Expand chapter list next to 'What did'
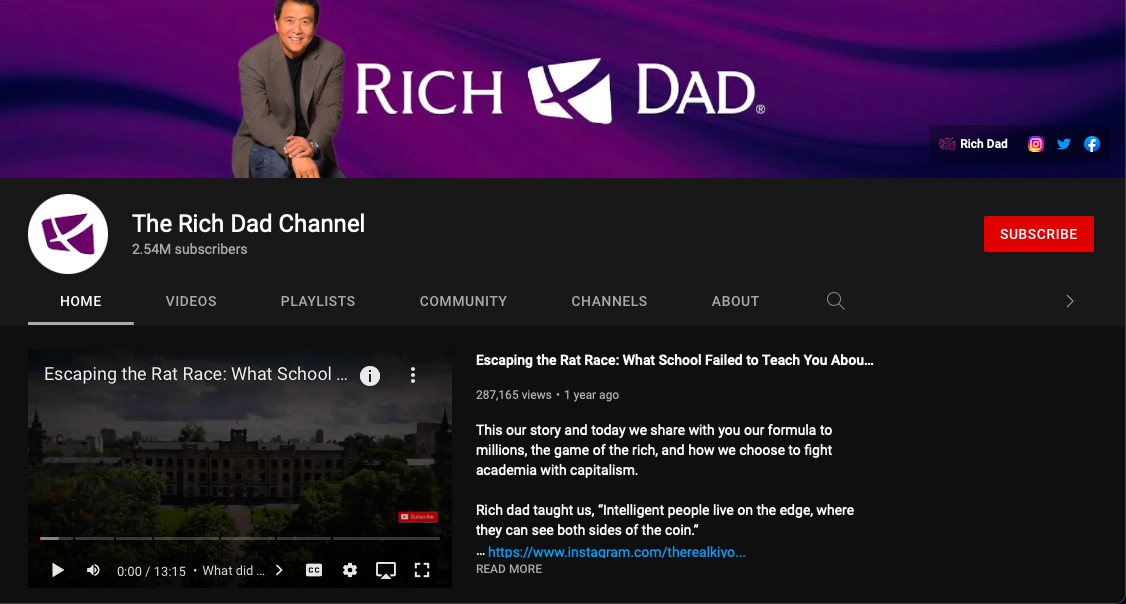Image resolution: width=1126 pixels, height=604 pixels. 279,570
